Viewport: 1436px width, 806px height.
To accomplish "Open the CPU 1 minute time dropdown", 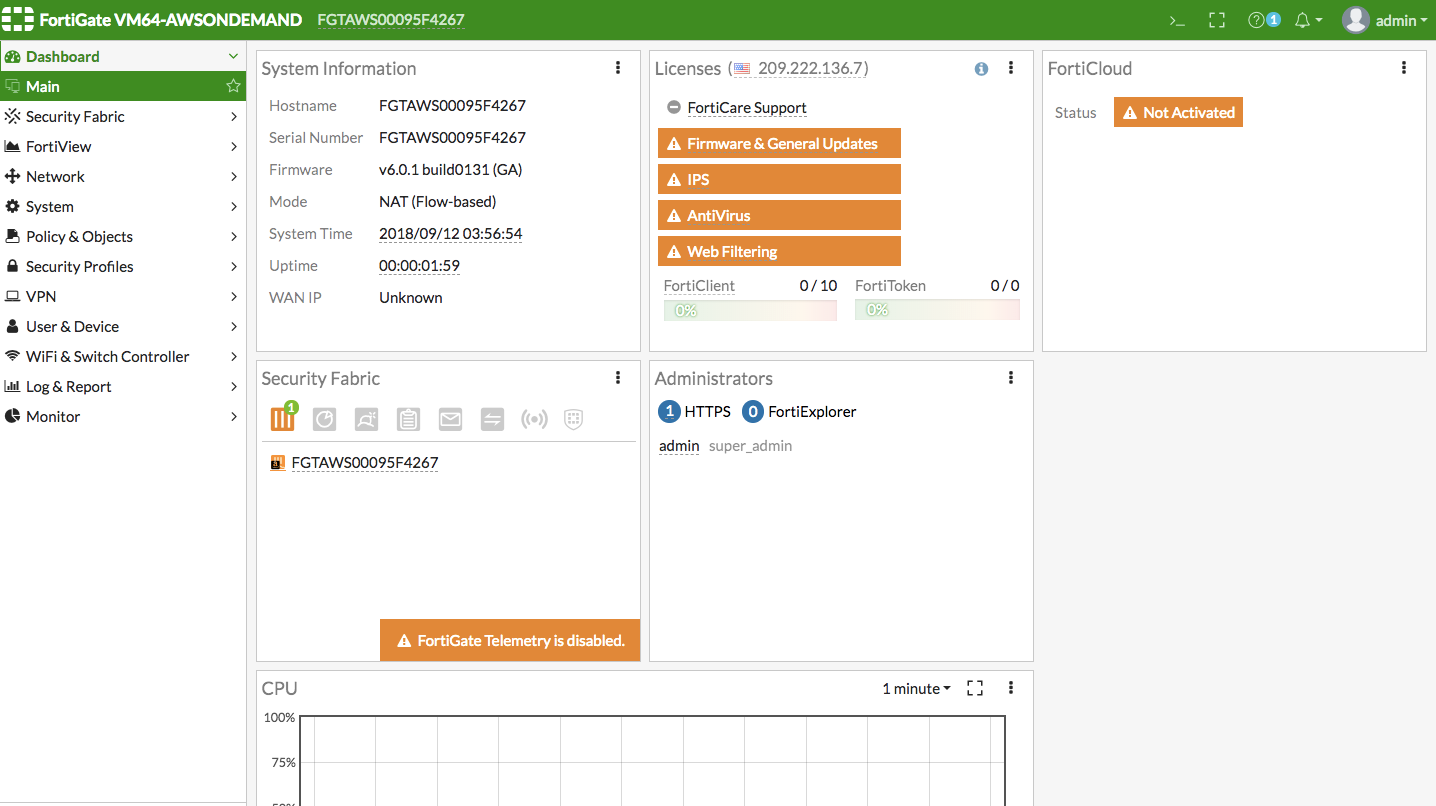I will (916, 688).
